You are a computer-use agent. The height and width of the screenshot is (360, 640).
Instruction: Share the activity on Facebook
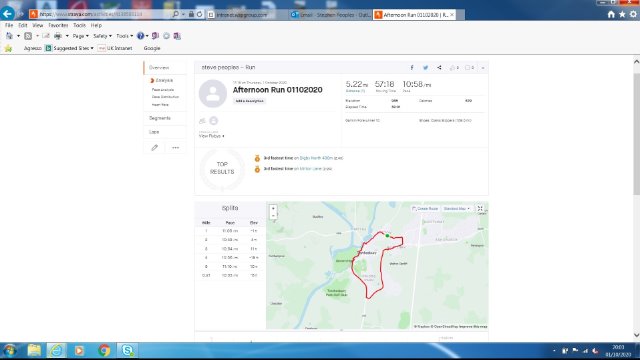(x=412, y=68)
